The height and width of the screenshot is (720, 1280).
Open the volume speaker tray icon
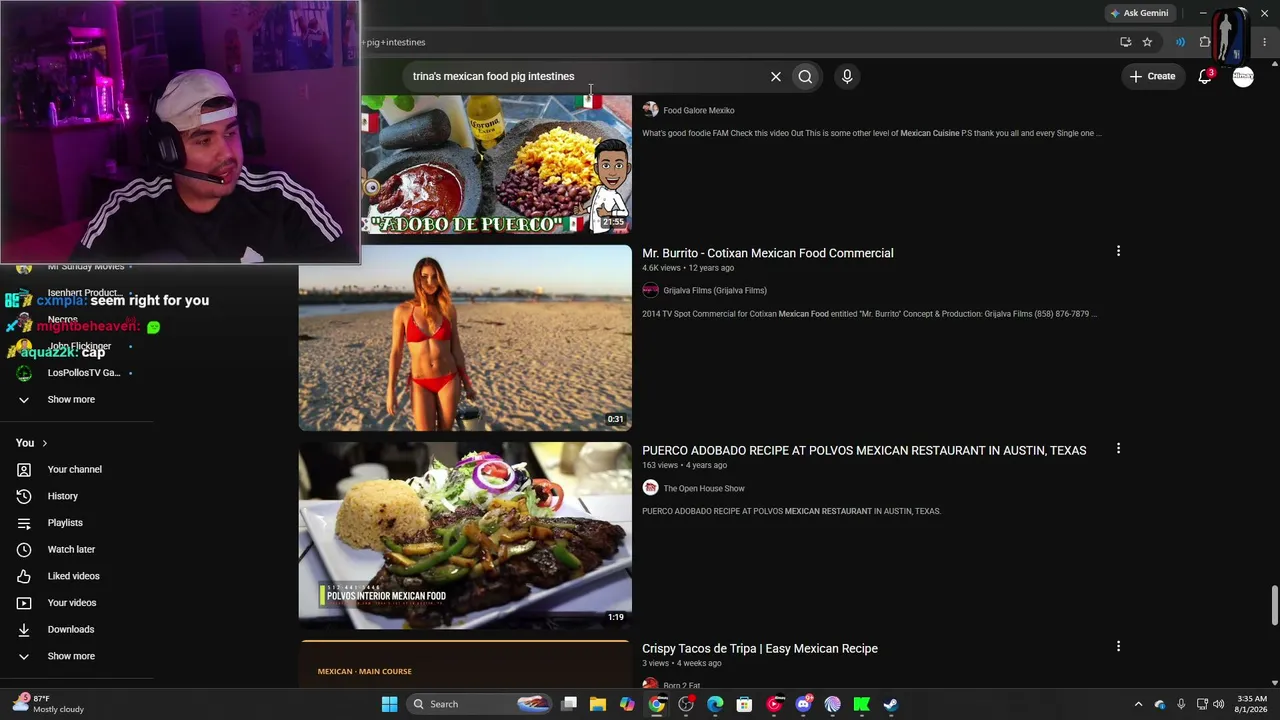pos(1219,704)
